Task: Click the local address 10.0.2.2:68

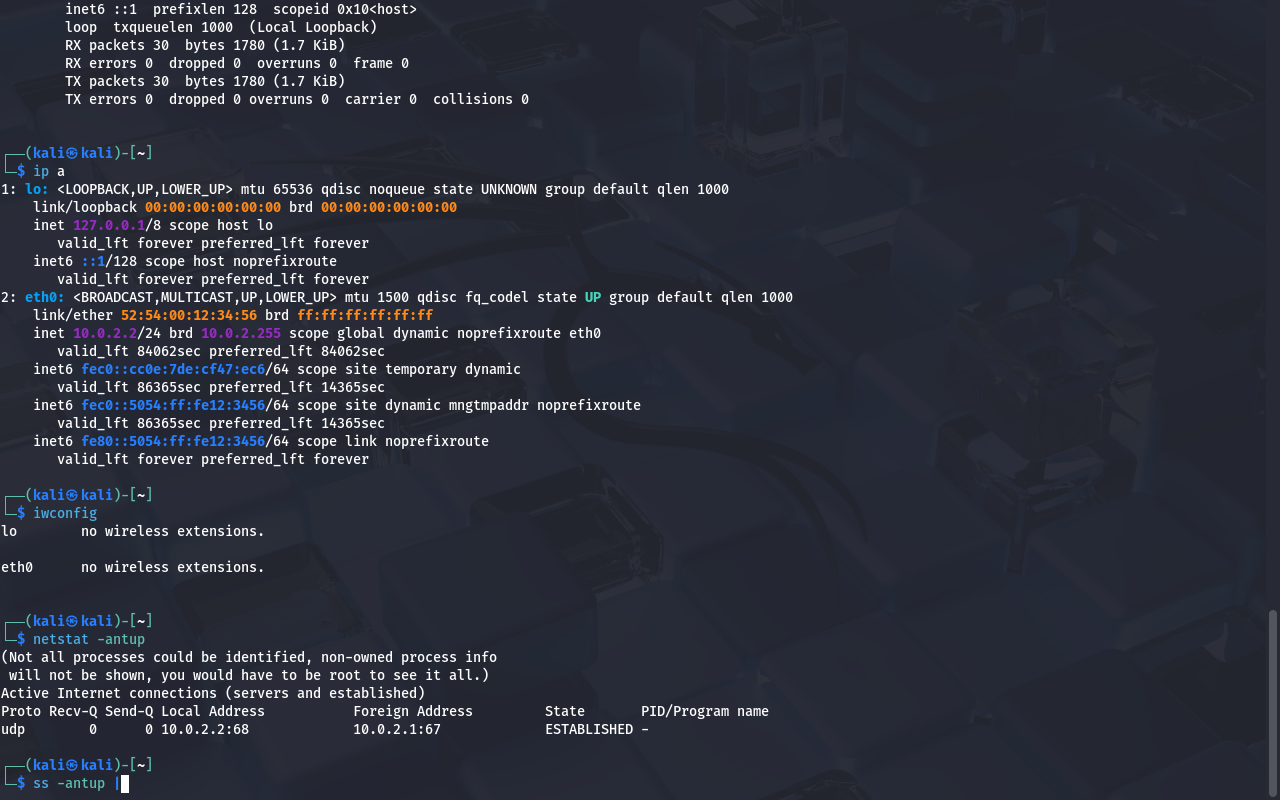Action: click(x=205, y=729)
